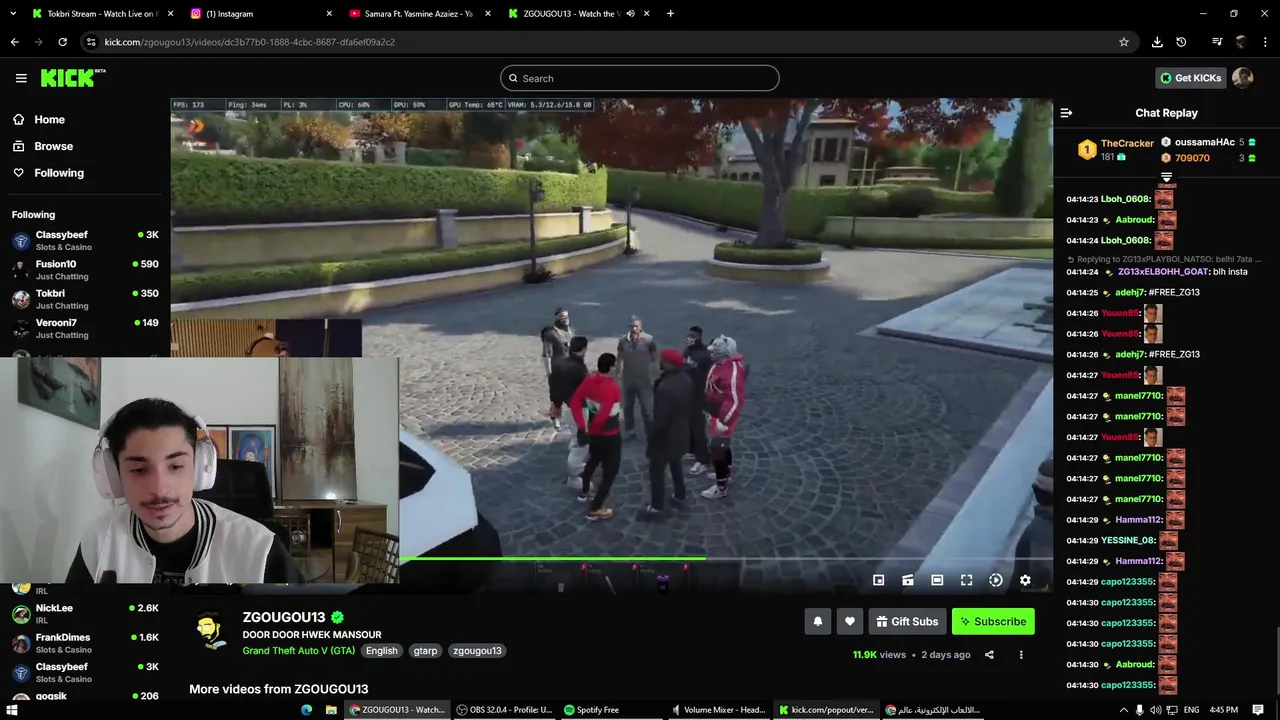Click the gtarp tag
This screenshot has height=720, width=1280.
(x=426, y=650)
